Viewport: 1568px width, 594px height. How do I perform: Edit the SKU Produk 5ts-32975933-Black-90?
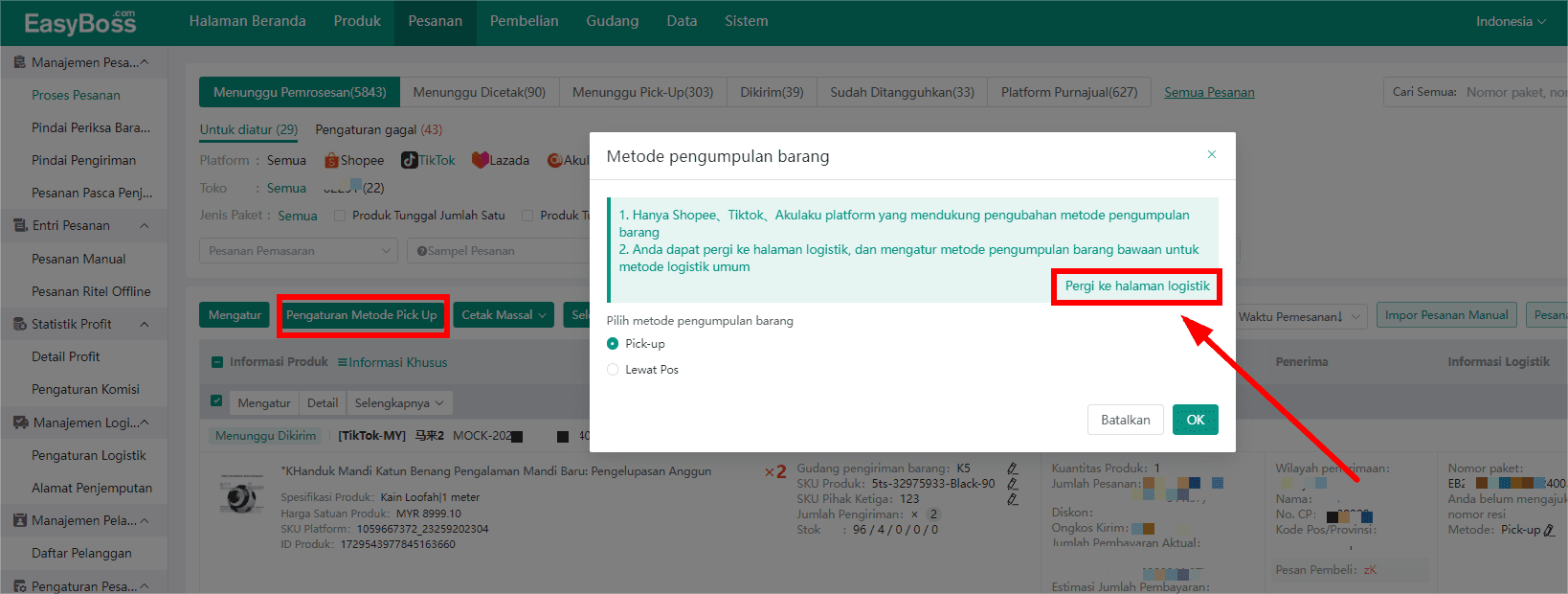(x=1012, y=484)
